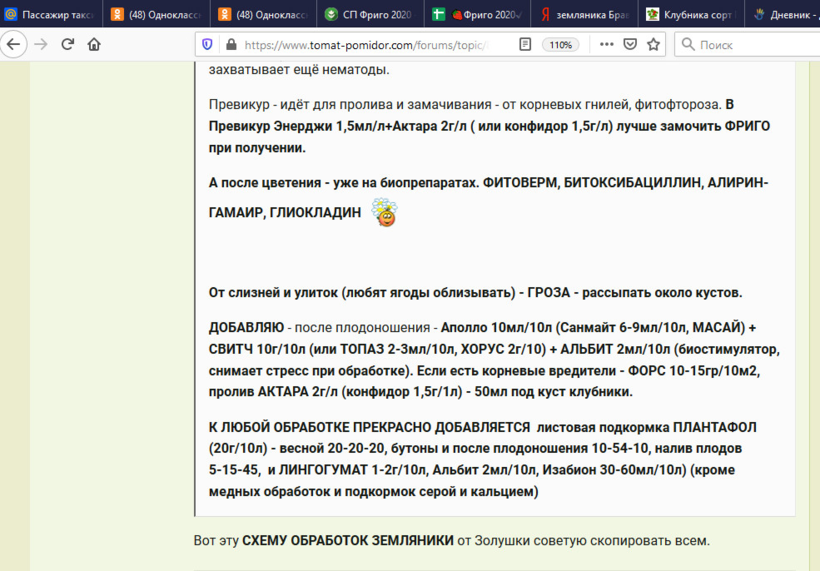Click the 'К ЛЮБОЙ ОБРАБОТКЕ ПРЕКРАСНО ДОБАВЛЯЕТСЯ' text
The height and width of the screenshot is (571, 820).
(369, 427)
